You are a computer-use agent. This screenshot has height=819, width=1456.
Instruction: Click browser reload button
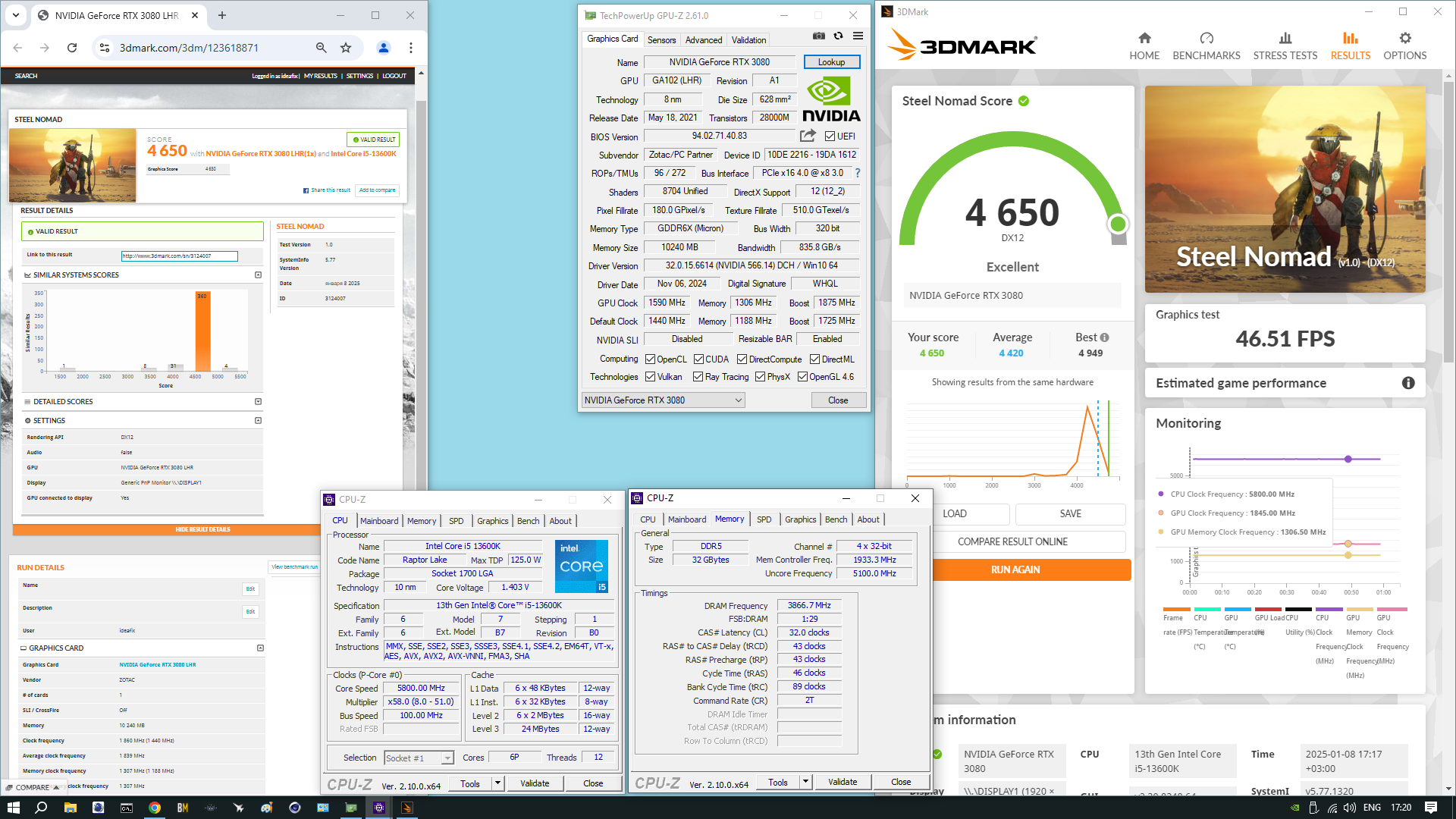72,48
